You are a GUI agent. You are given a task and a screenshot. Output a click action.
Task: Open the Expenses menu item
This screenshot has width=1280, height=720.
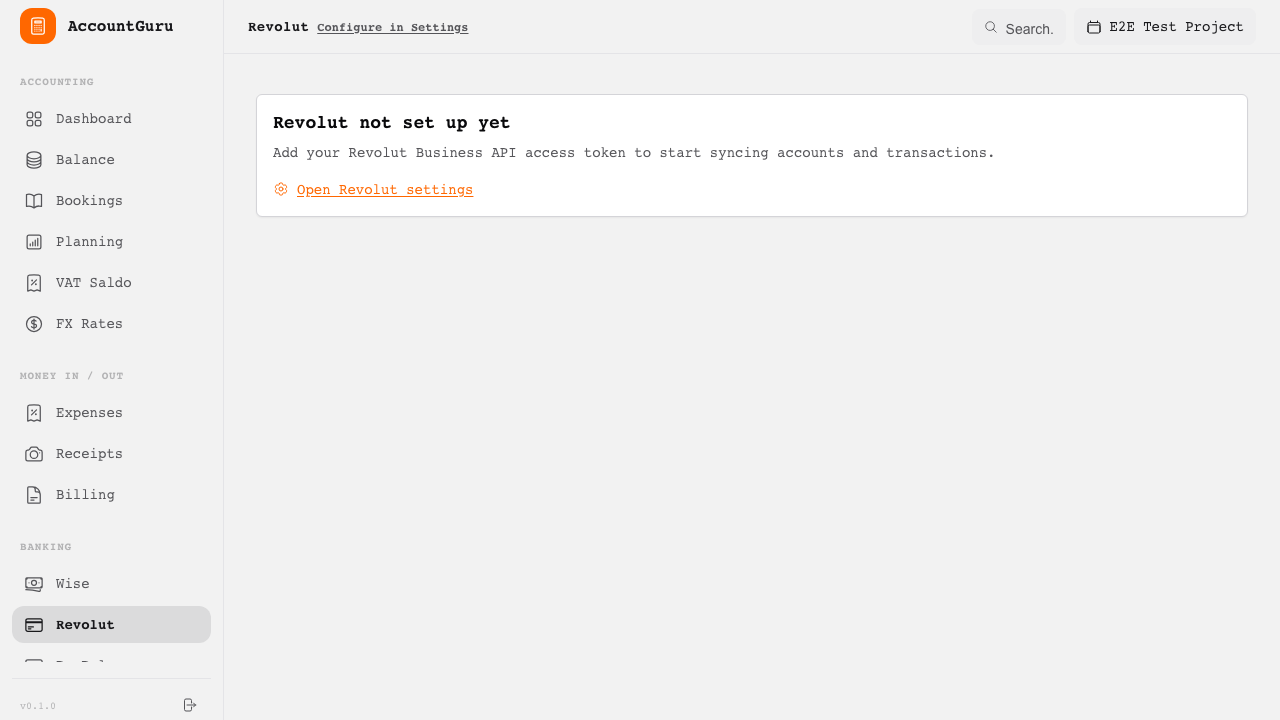[111, 413]
